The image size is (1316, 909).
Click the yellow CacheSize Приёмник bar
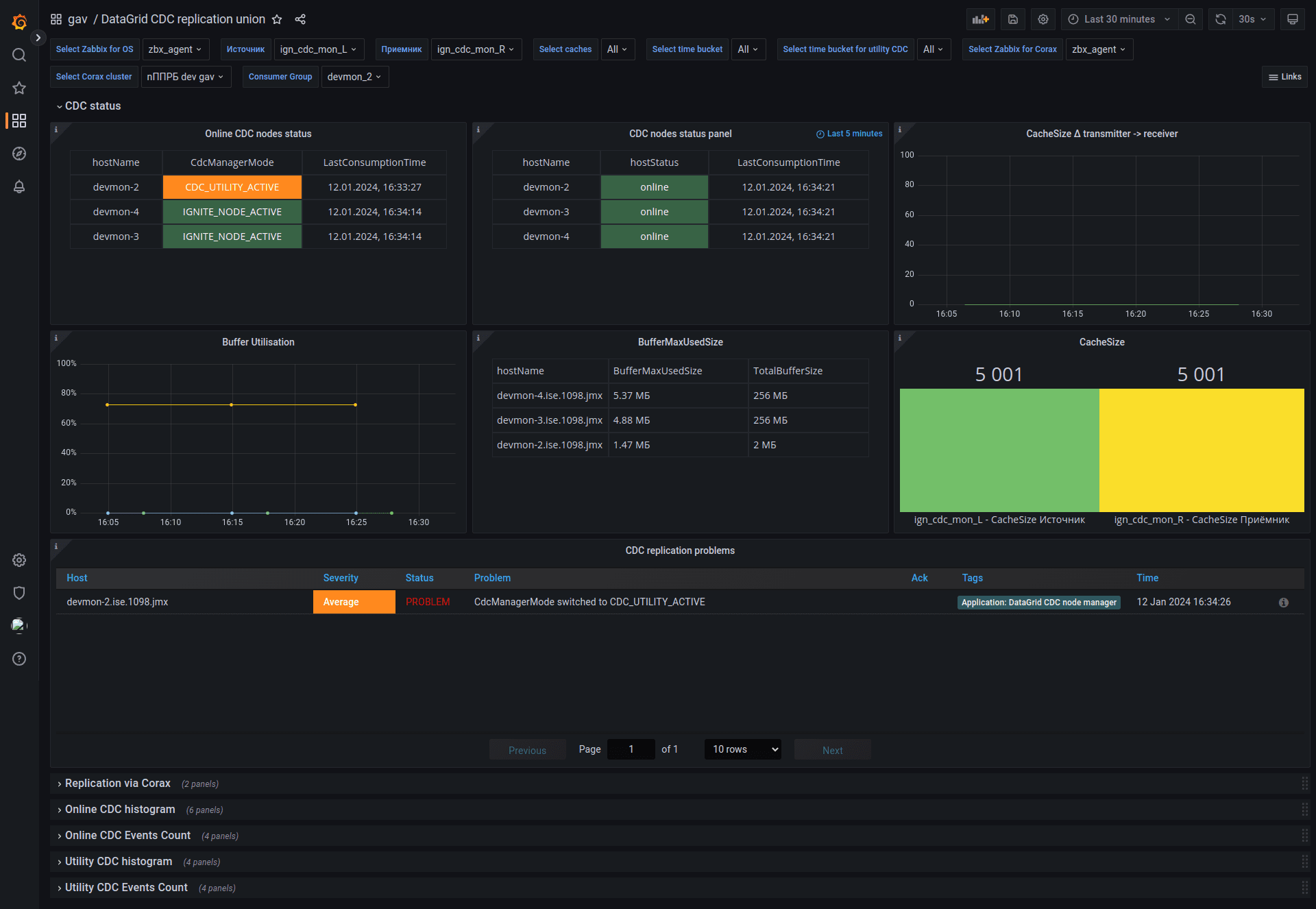[1201, 450]
